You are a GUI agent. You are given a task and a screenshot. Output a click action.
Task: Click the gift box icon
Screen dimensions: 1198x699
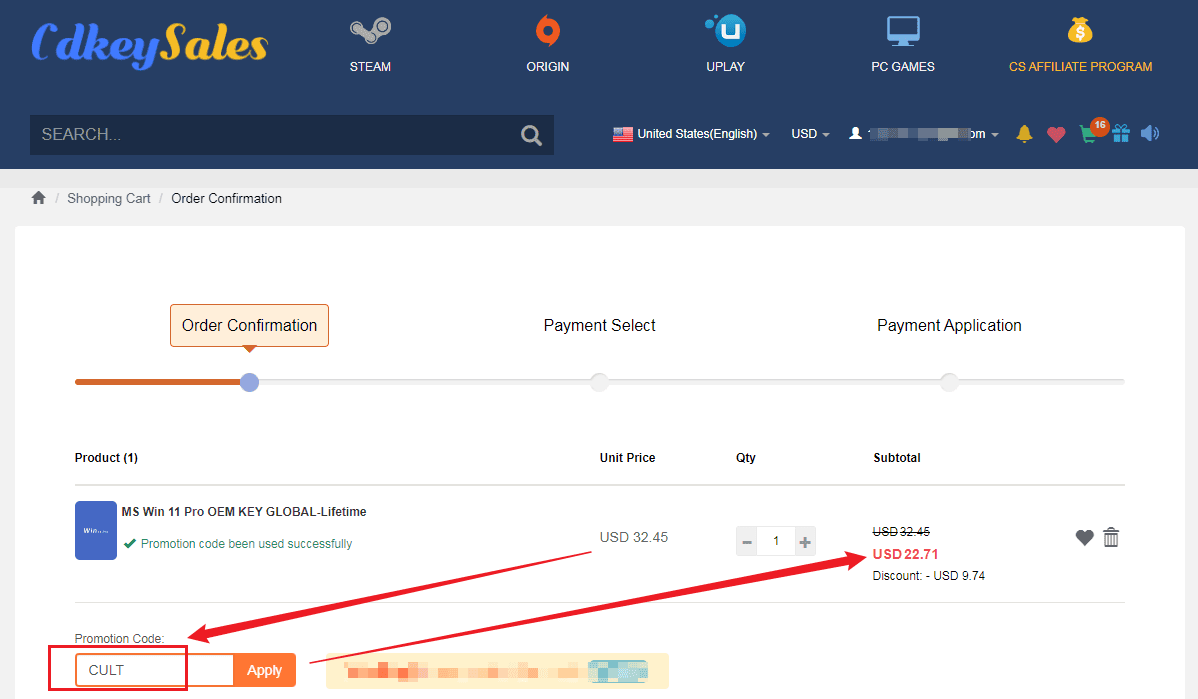(x=1120, y=134)
